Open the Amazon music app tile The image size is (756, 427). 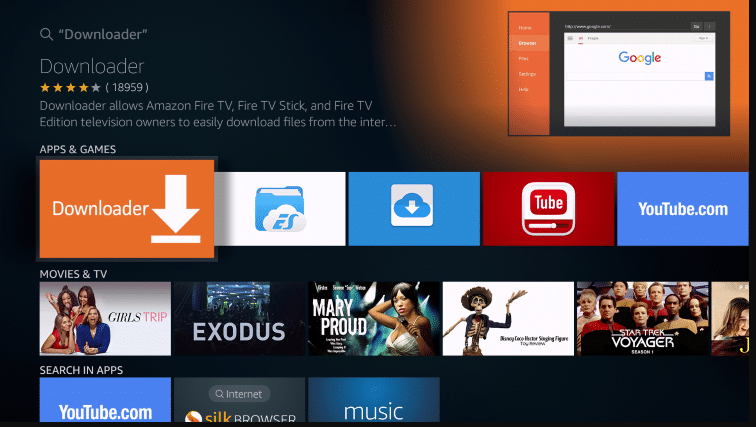click(374, 401)
